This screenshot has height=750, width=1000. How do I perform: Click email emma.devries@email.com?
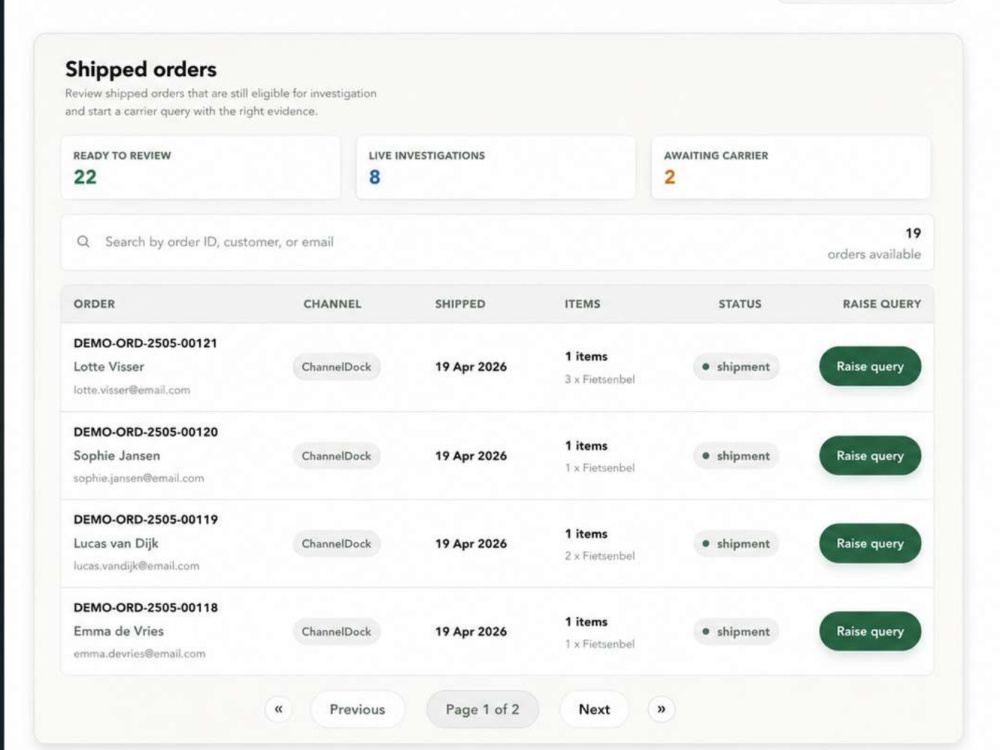pyautogui.click(x=140, y=654)
